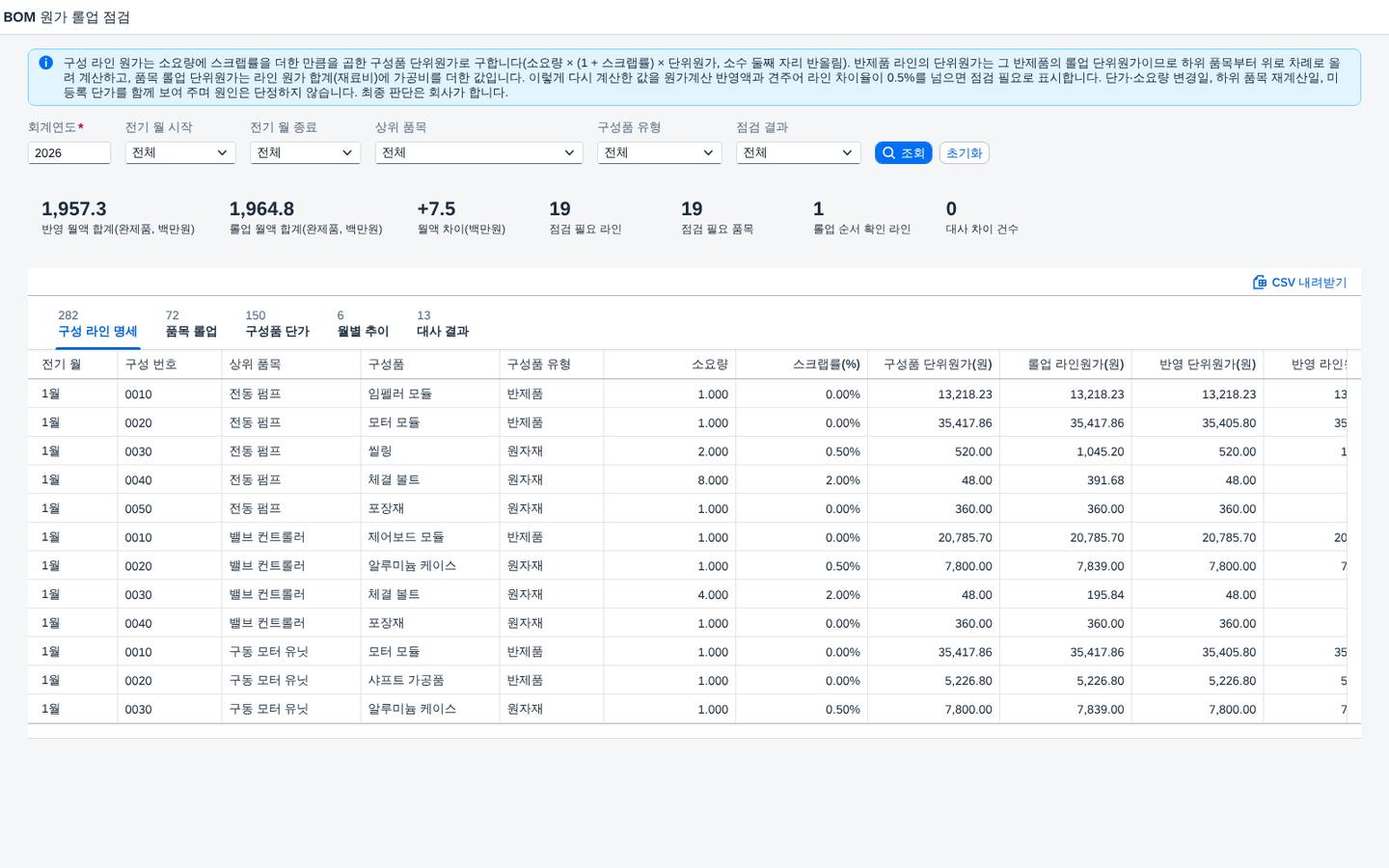The height and width of the screenshot is (868, 1389).
Task: Click the 반영 월액 합계 KPI value 1,957.3
Action: [74, 209]
